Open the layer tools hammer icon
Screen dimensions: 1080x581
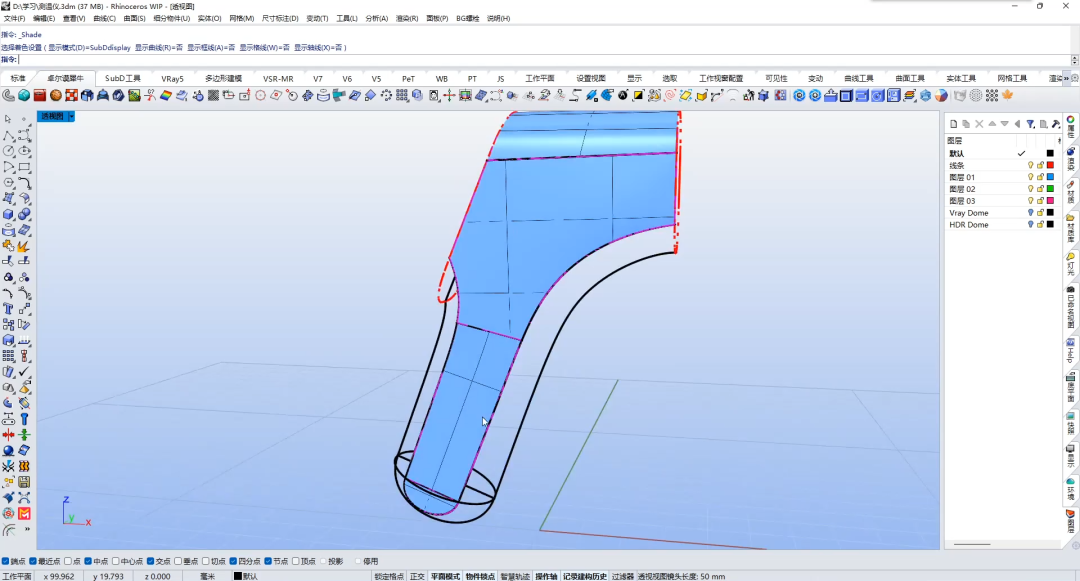click(1056, 124)
